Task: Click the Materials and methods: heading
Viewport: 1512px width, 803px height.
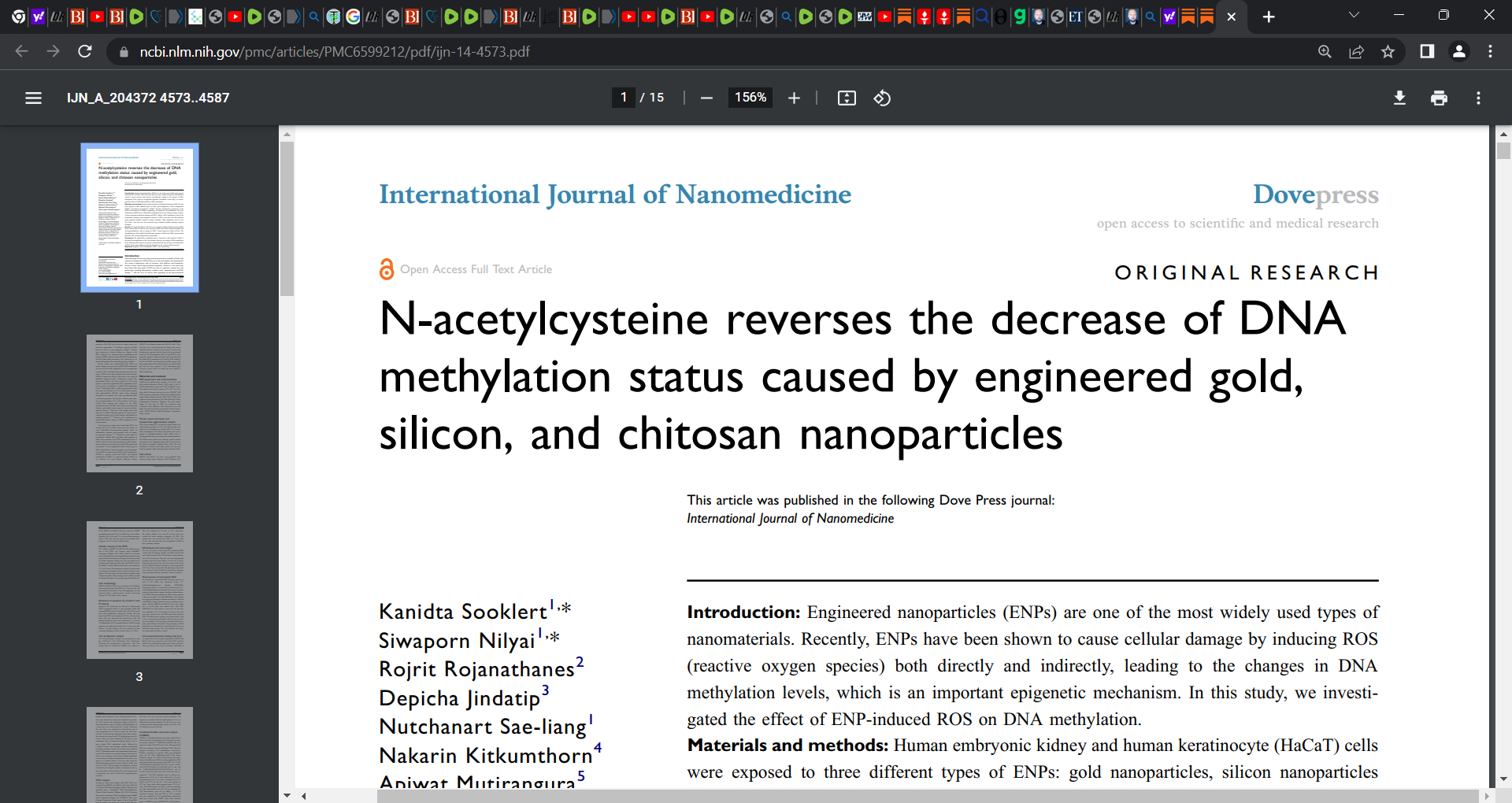Action: pyautogui.click(x=787, y=746)
